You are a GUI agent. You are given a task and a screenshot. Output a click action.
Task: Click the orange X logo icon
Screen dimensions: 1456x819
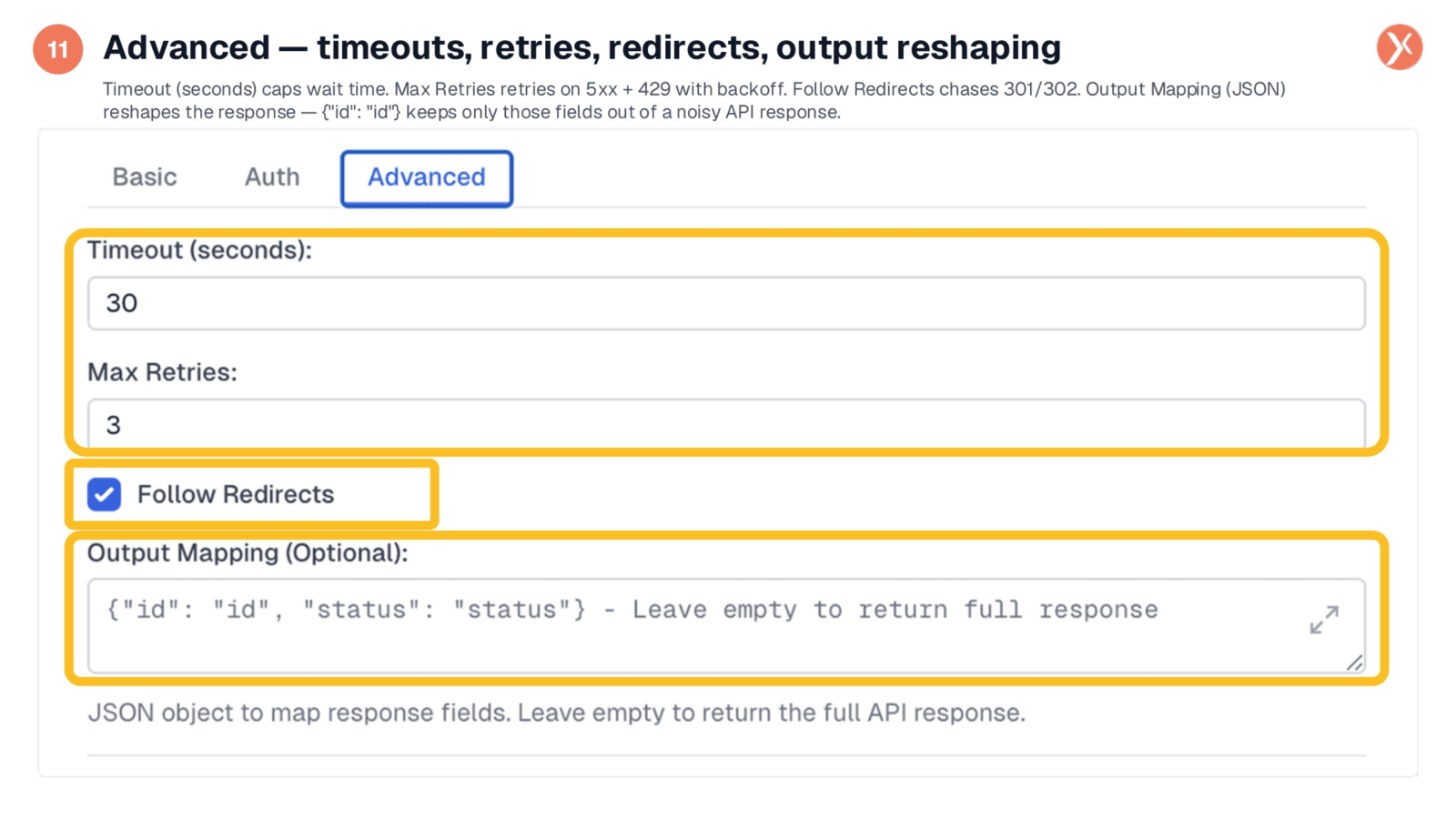(1400, 47)
